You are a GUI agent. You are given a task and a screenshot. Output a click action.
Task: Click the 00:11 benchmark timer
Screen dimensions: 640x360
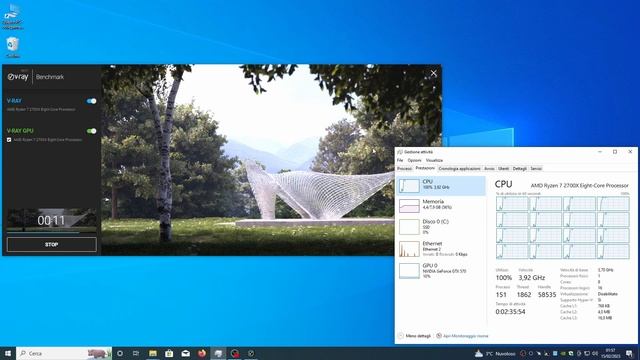click(x=51, y=221)
